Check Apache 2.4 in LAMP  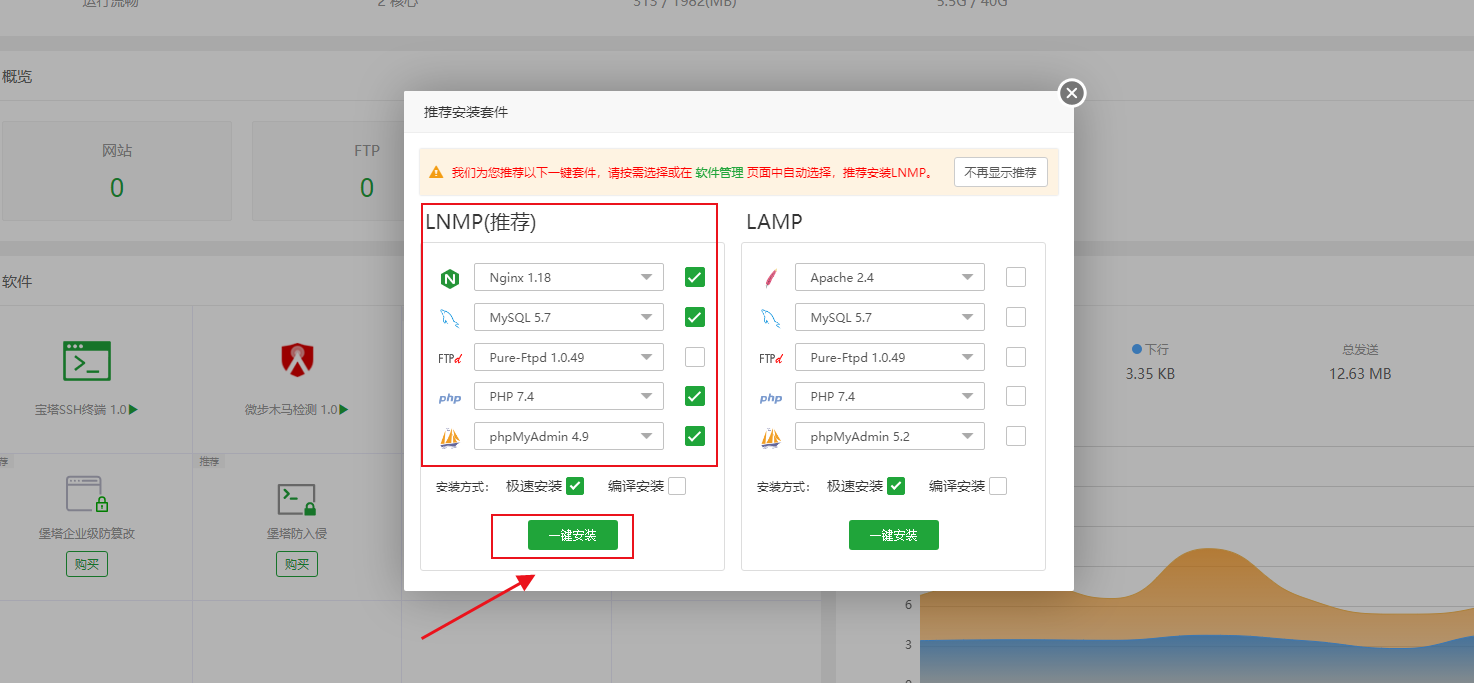click(x=1016, y=277)
